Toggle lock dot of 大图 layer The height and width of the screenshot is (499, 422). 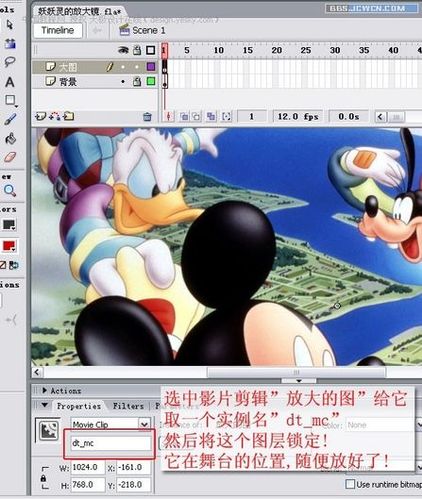tap(137, 67)
